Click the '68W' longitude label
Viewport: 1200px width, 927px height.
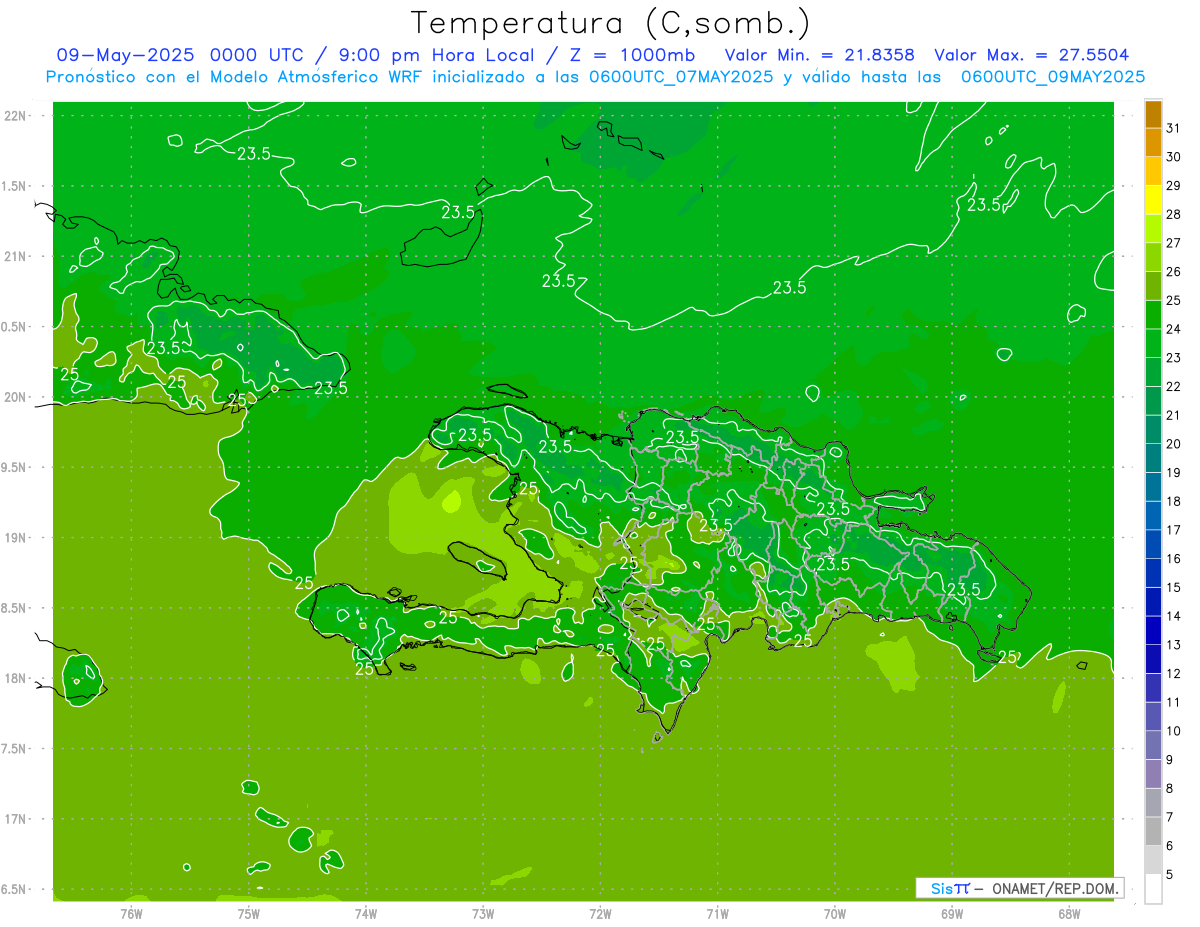1068,914
